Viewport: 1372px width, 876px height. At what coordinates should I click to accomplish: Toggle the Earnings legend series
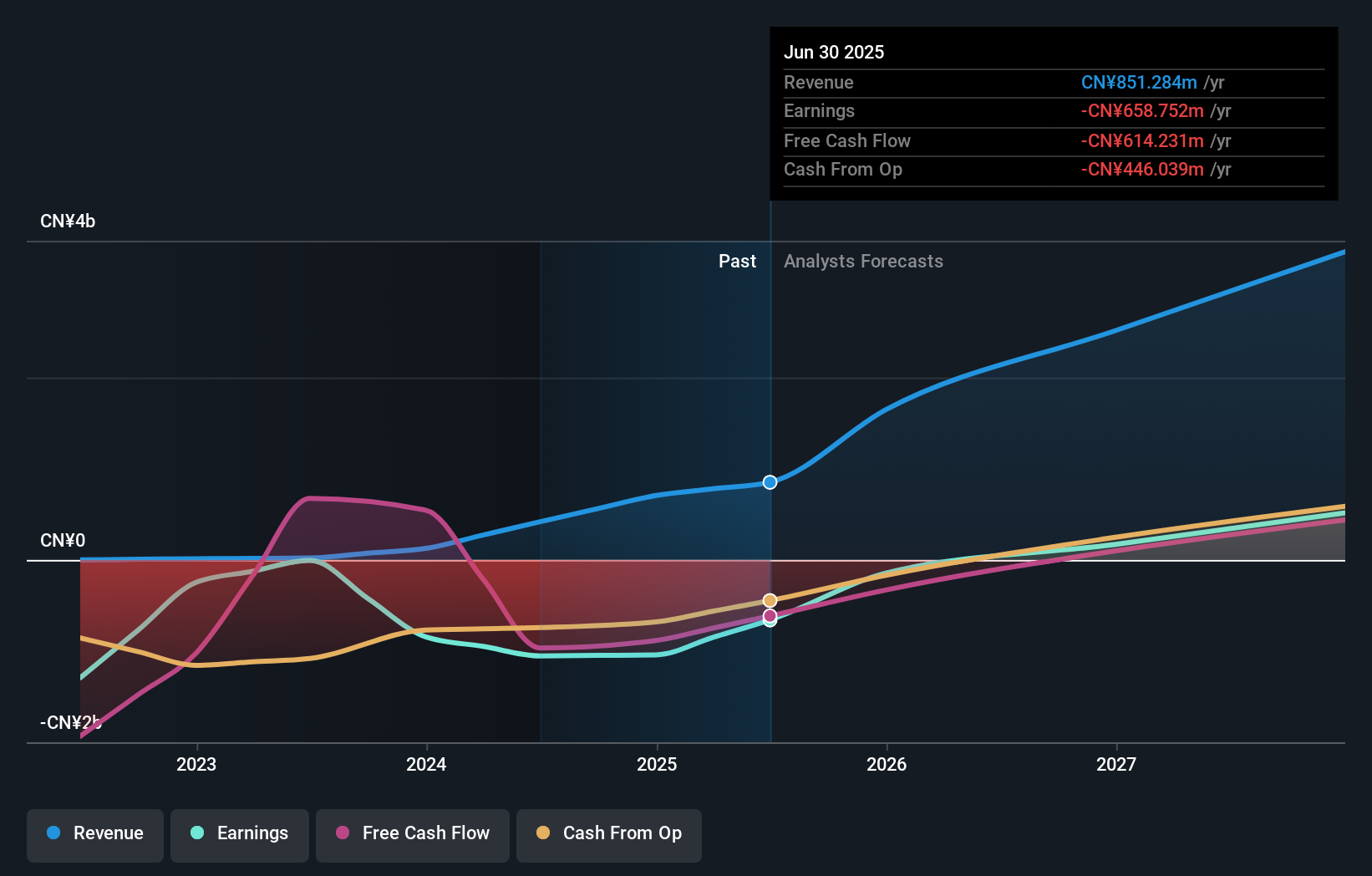point(240,835)
